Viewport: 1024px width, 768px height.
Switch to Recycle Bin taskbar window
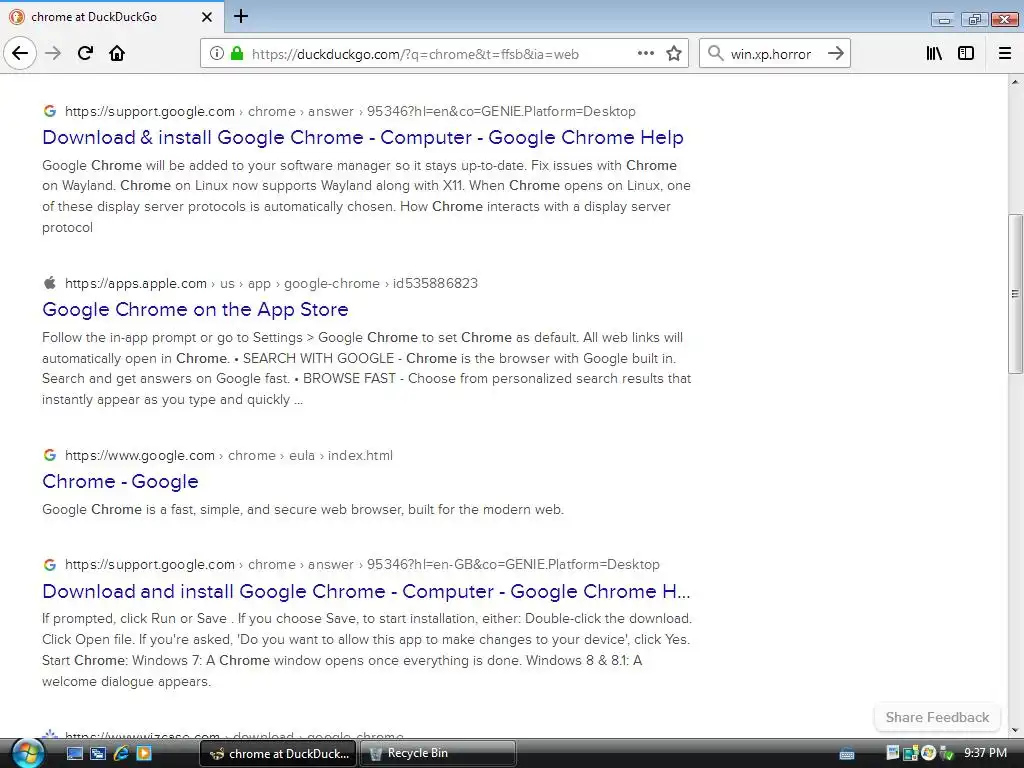click(x=438, y=753)
